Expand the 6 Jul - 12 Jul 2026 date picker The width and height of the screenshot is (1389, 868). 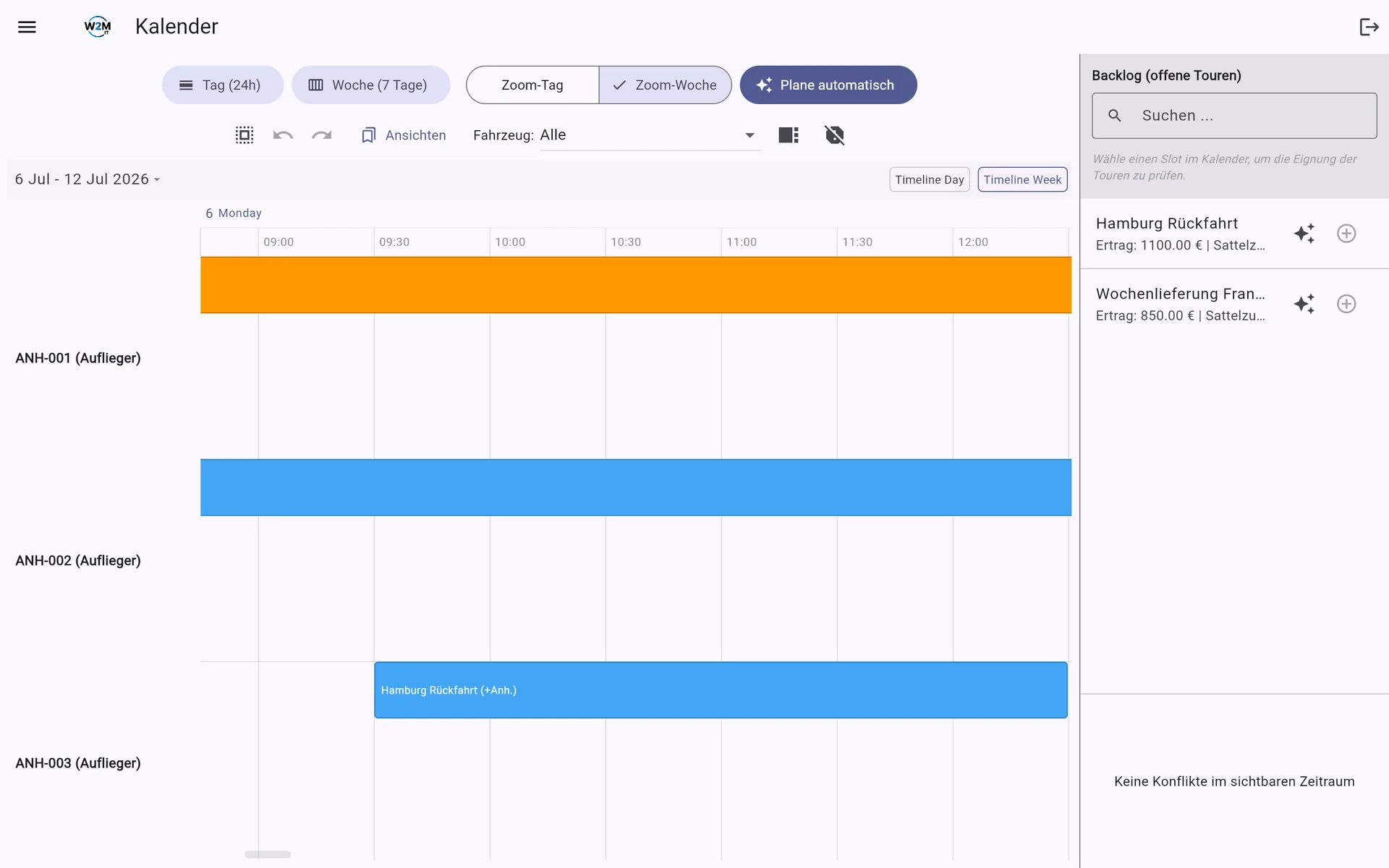[x=87, y=179]
